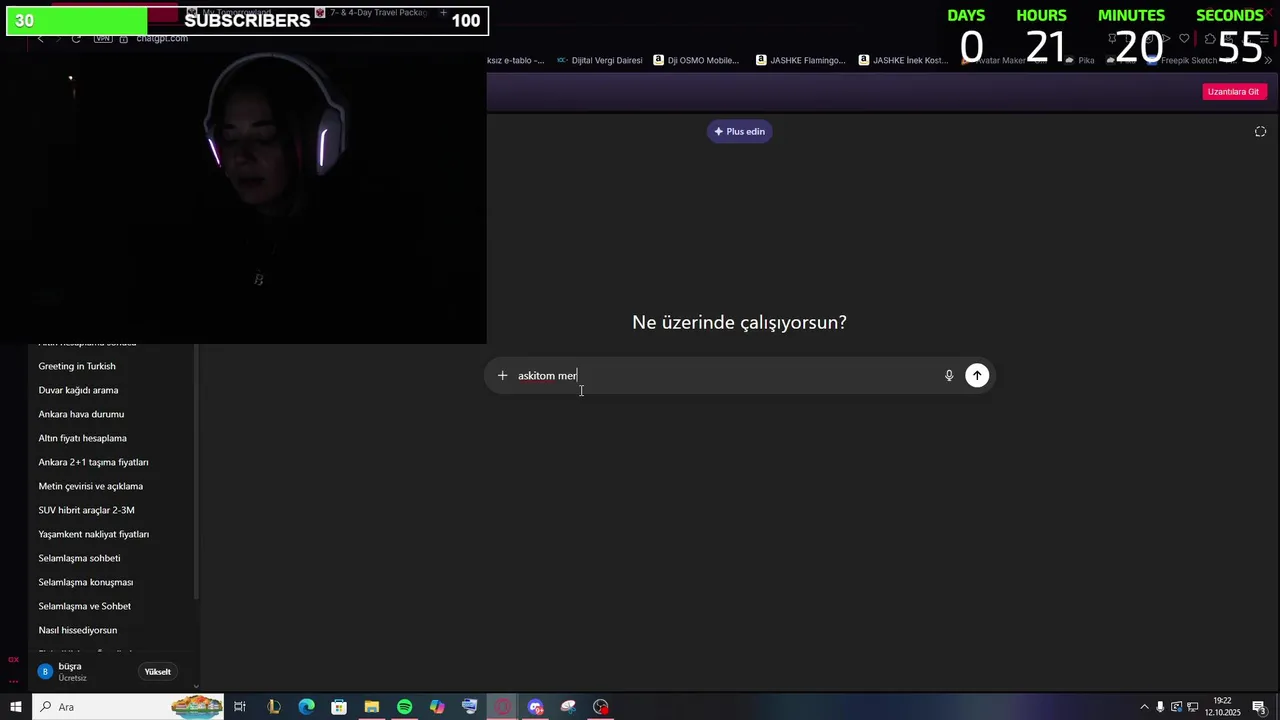The width and height of the screenshot is (1280, 720).
Task: Click the Windows taskbar search box 'Ara'
Action: pyautogui.click(x=130, y=707)
